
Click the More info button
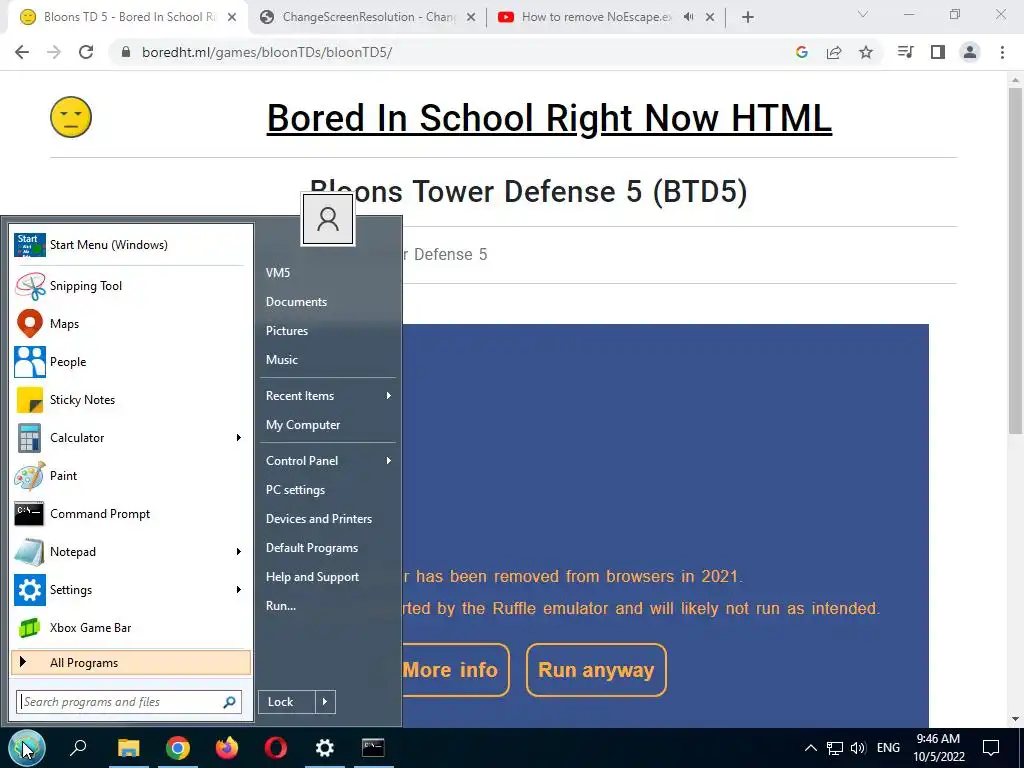(455, 670)
